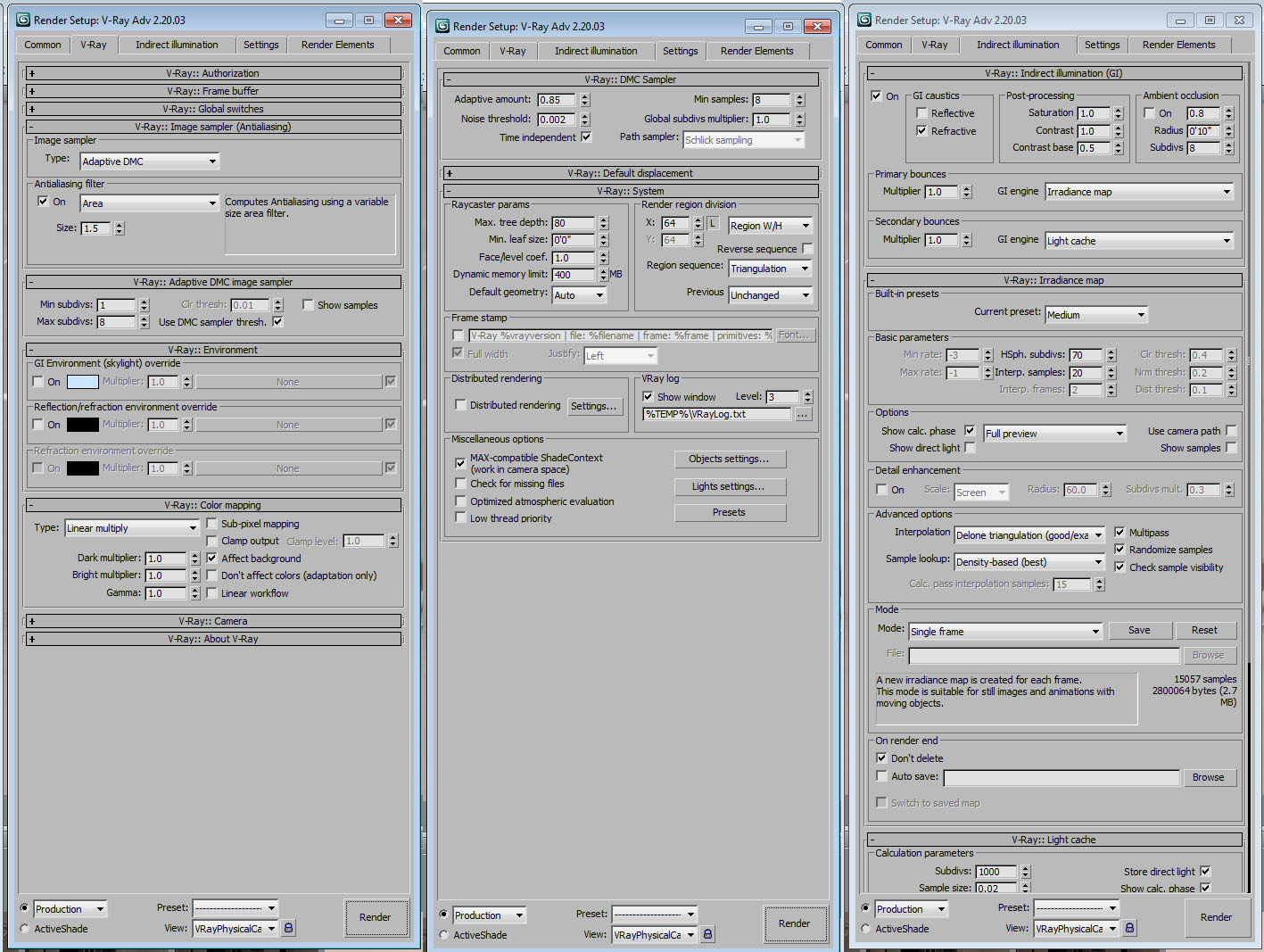1264x952 pixels.
Task: Toggle the Time independent checkbox
Action: (586, 137)
